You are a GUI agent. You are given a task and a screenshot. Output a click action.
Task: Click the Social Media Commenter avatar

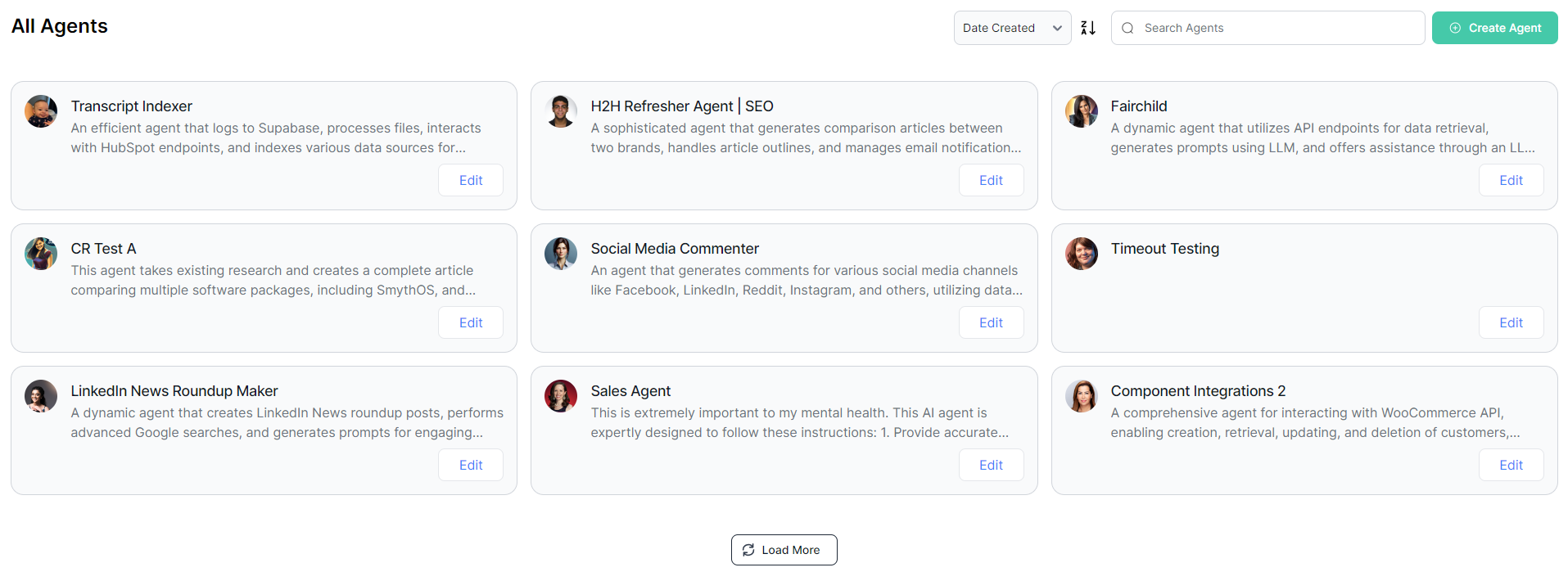point(561,254)
